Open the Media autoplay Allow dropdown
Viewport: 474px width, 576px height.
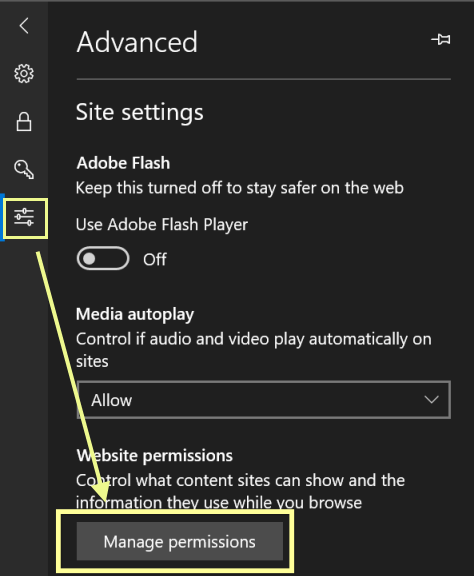click(x=263, y=399)
